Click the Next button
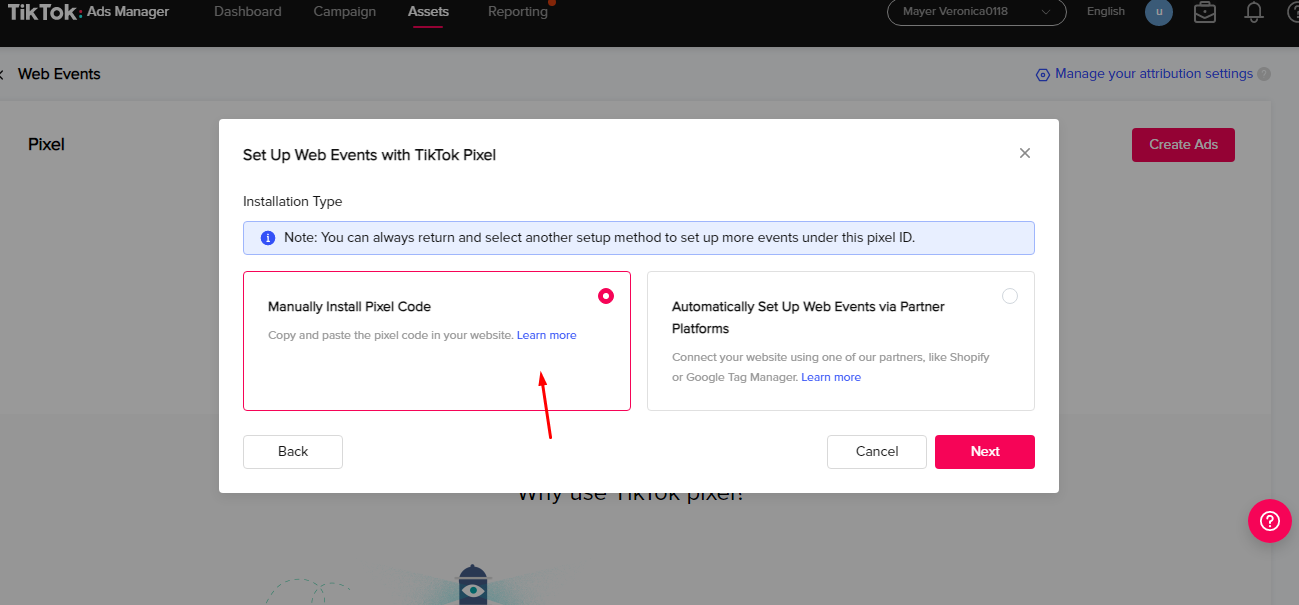This screenshot has width=1299, height=605. tap(985, 452)
